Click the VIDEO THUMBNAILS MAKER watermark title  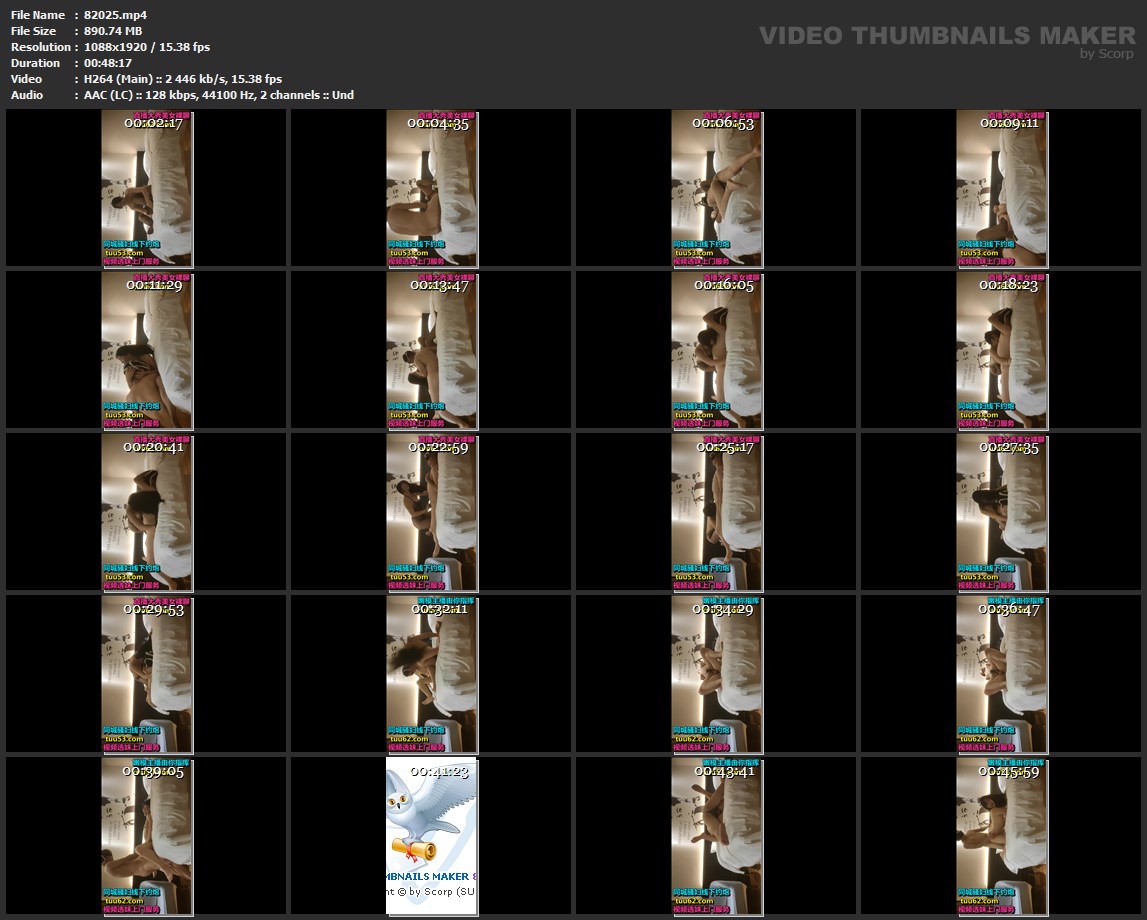coord(947,36)
